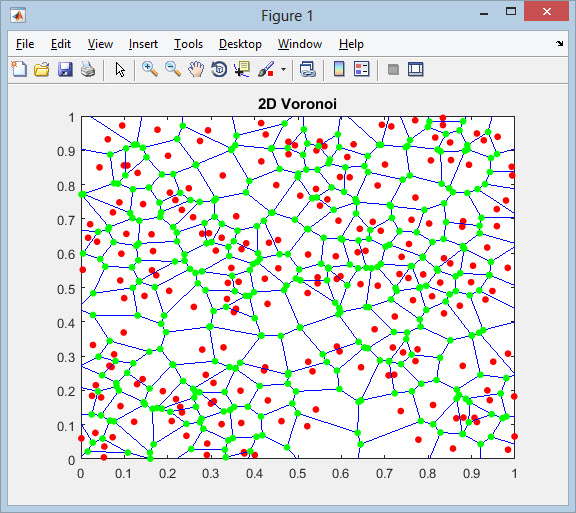This screenshot has width=576, height=513.
Task: Toggle the Edit Plot arrow tool
Action: click(120, 69)
